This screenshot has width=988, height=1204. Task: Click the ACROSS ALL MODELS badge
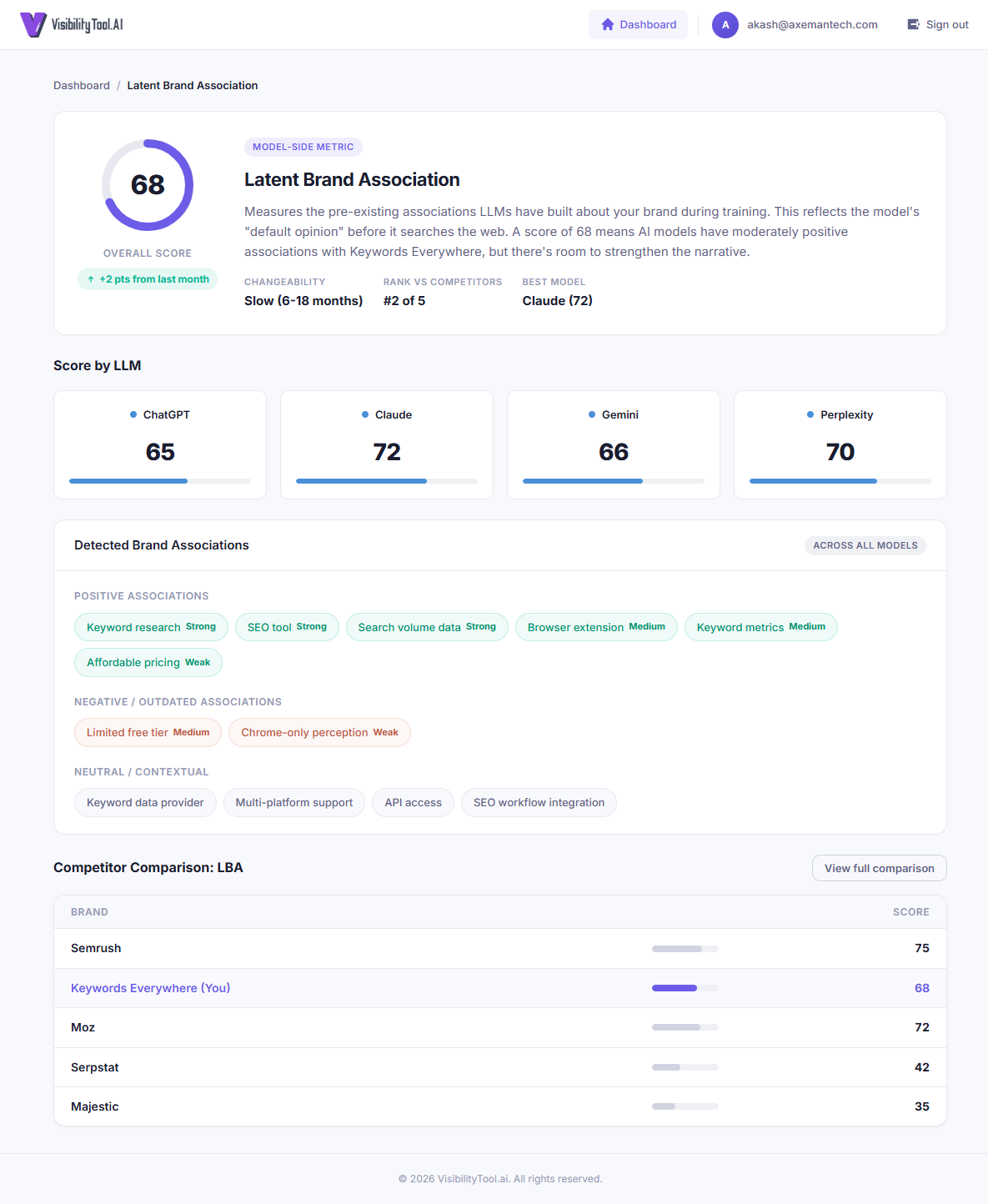(x=865, y=545)
